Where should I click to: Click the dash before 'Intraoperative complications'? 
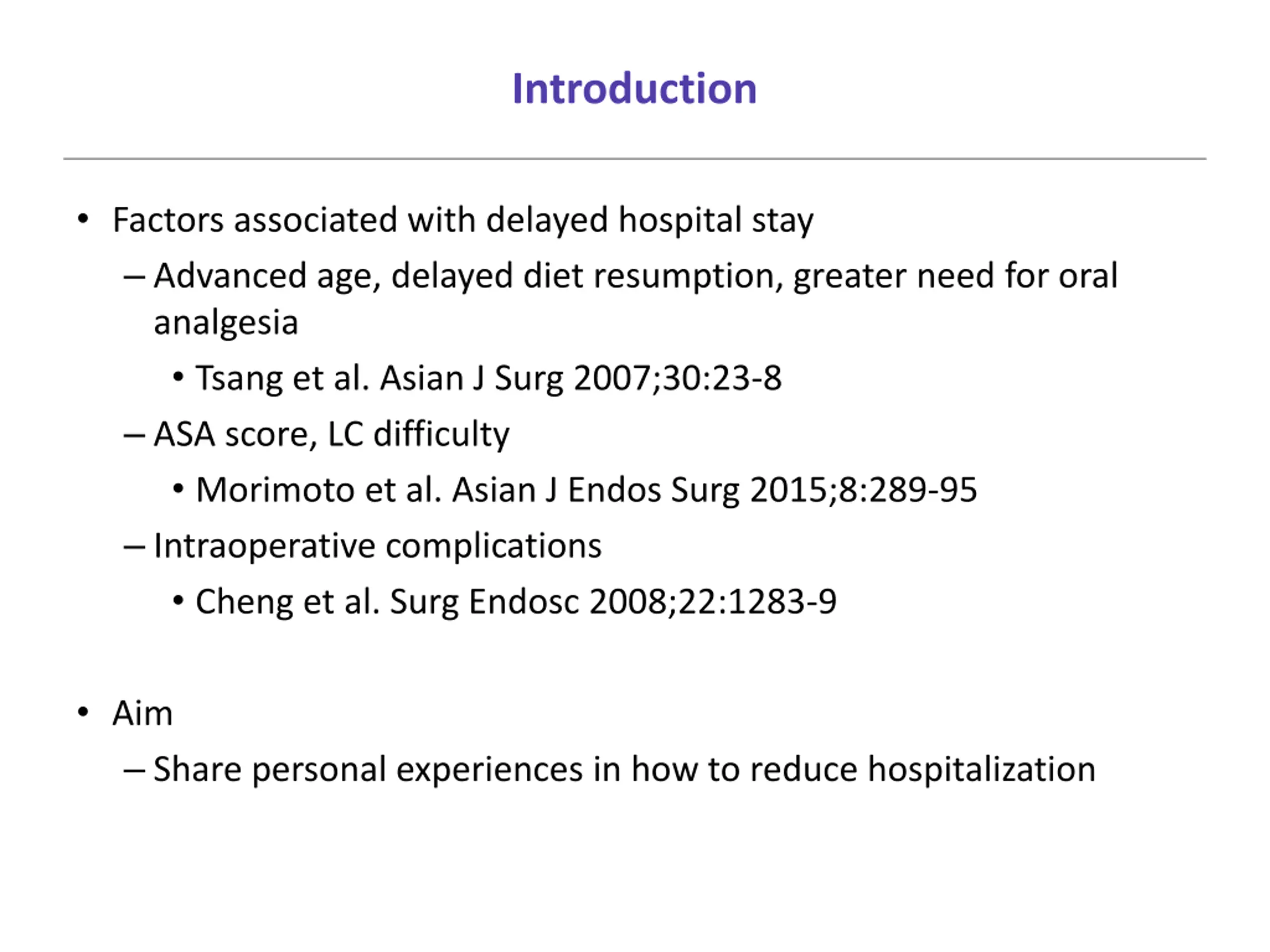134,547
